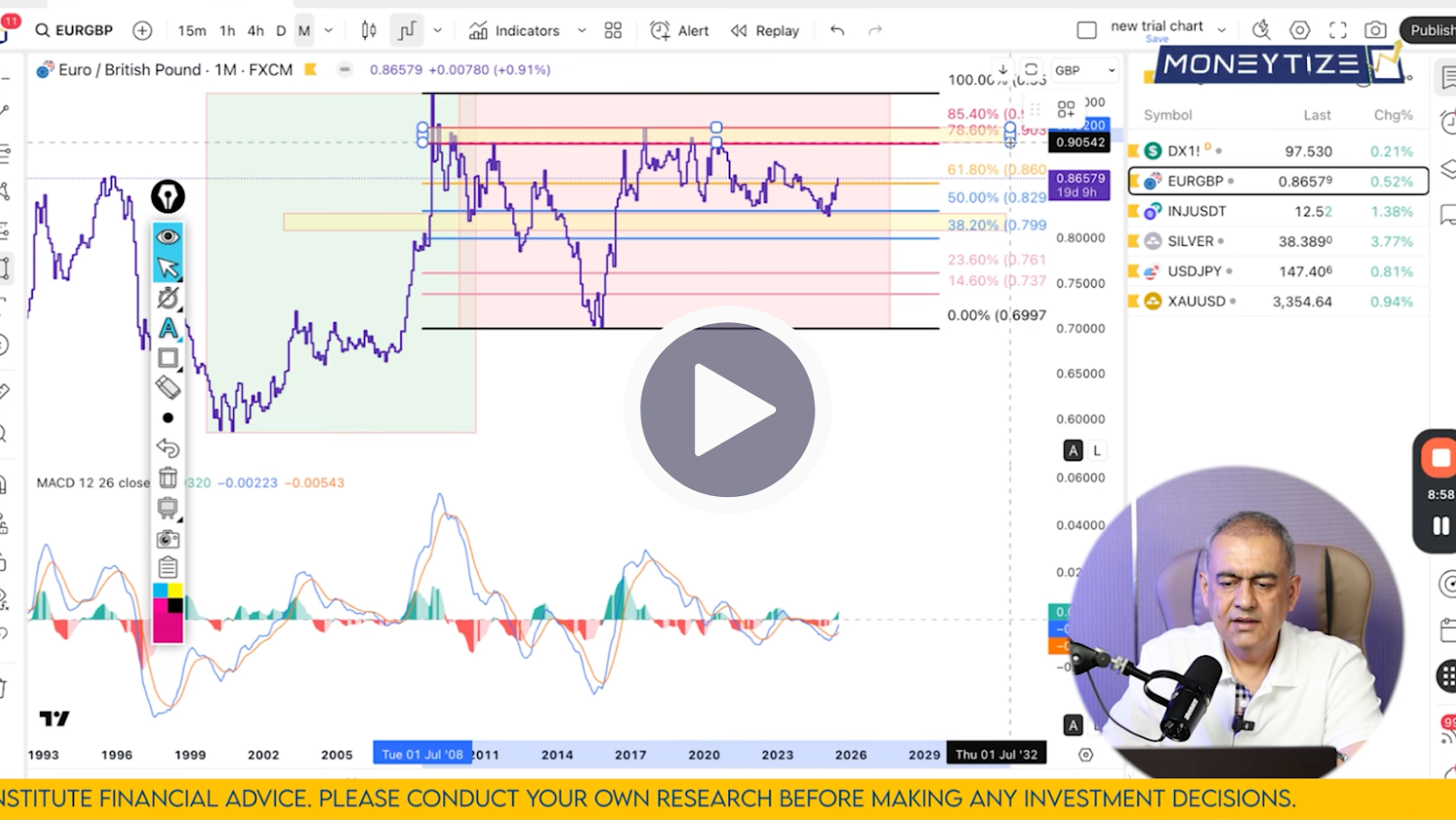Open the candlestick chart type icon
This screenshot has width=1456, height=820.
(369, 30)
